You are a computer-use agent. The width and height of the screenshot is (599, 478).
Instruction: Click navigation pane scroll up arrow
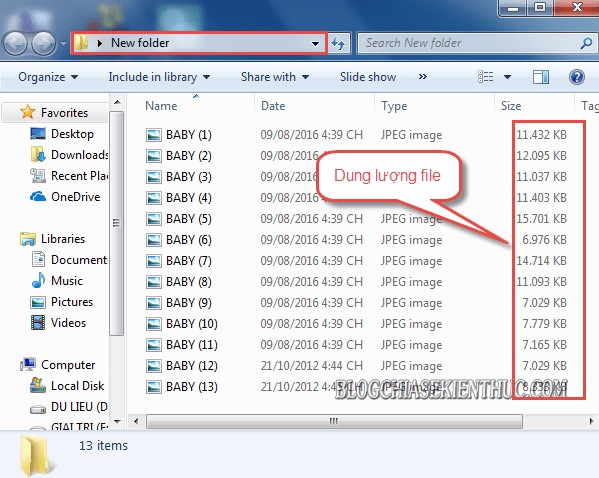coord(117,102)
